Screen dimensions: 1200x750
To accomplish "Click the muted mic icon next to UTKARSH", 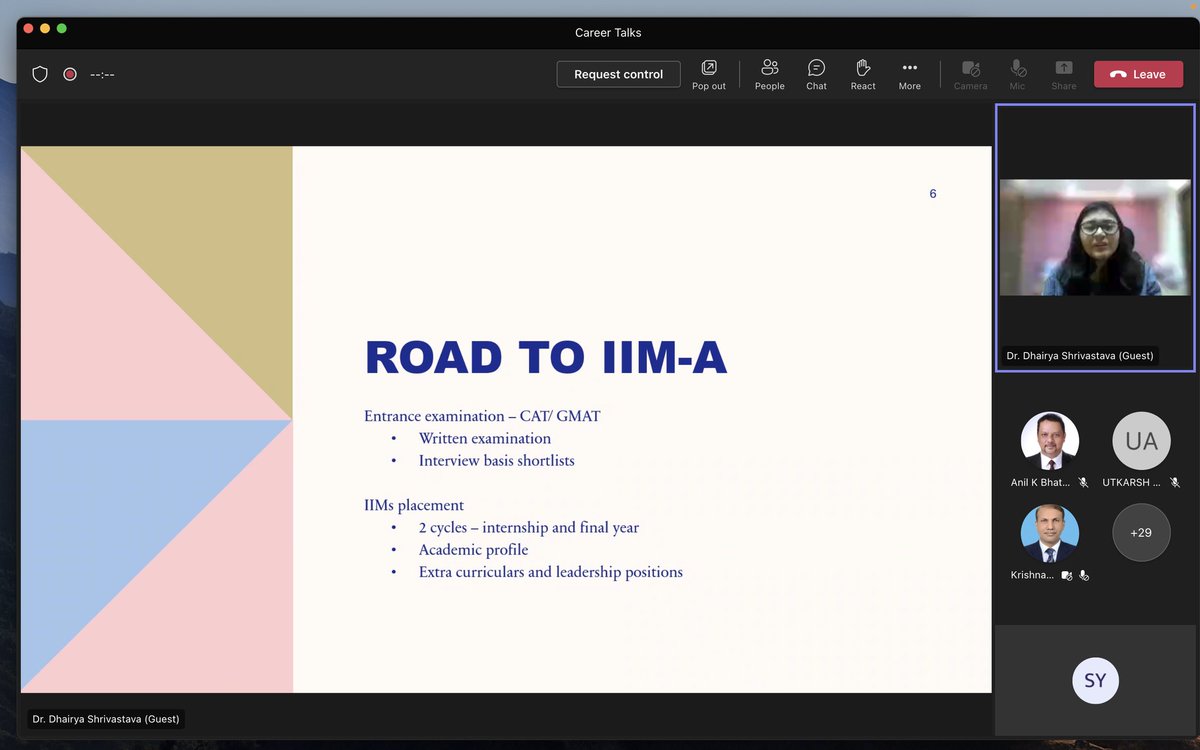I will coord(1175,482).
